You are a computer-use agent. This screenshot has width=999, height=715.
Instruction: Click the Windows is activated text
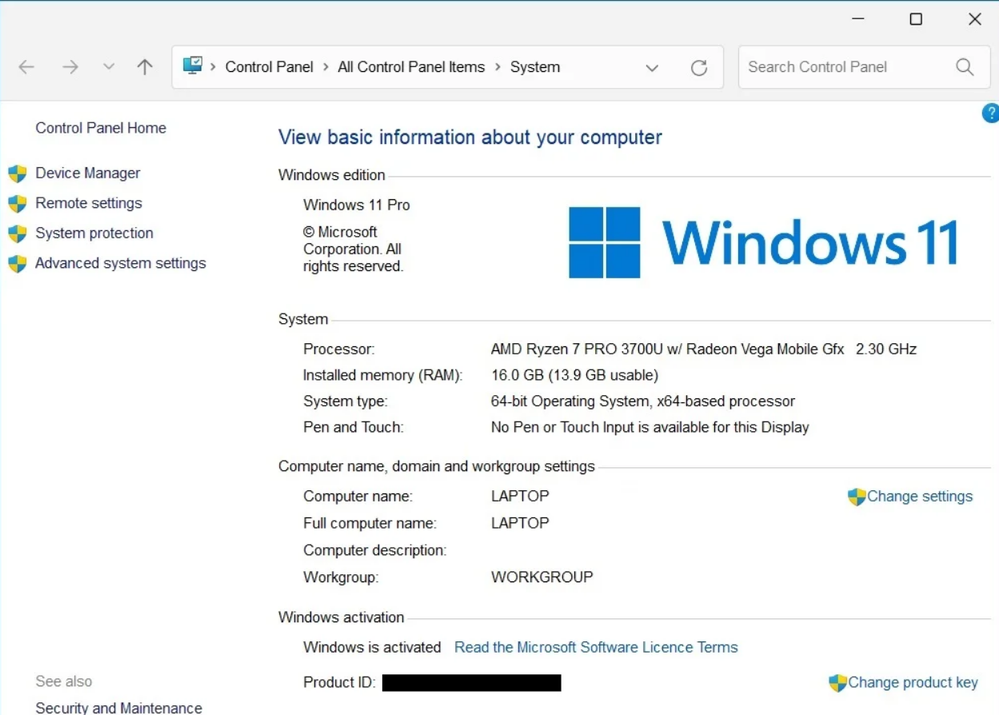tap(371, 647)
